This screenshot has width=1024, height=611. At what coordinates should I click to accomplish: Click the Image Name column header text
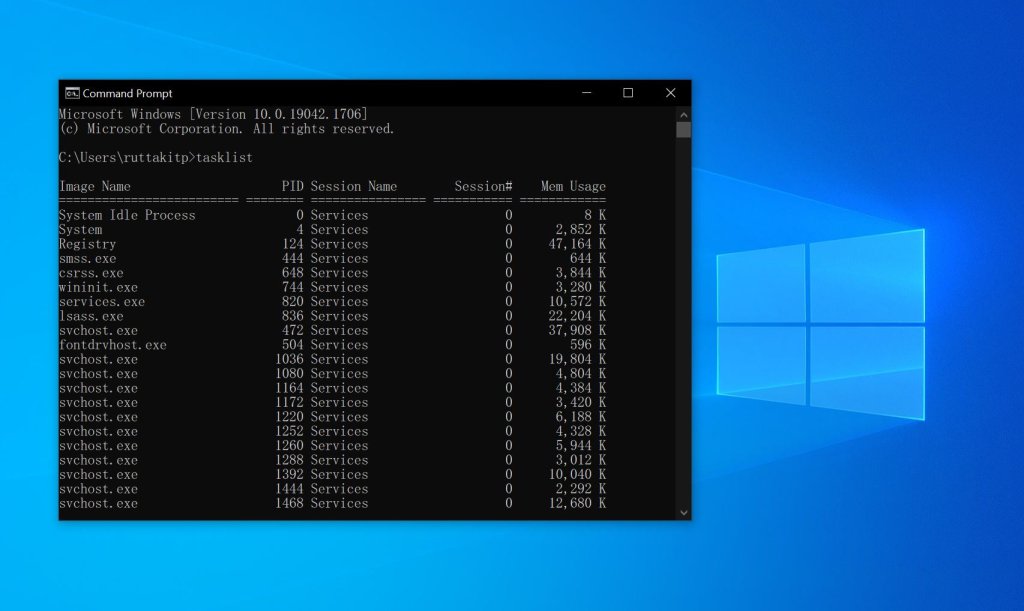pos(94,186)
